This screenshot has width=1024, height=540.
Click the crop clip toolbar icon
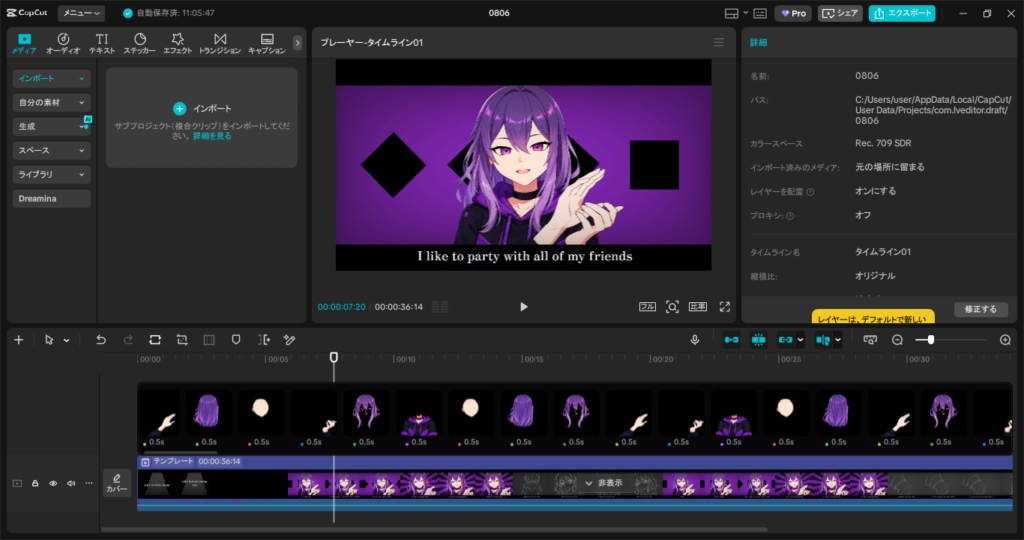click(182, 340)
